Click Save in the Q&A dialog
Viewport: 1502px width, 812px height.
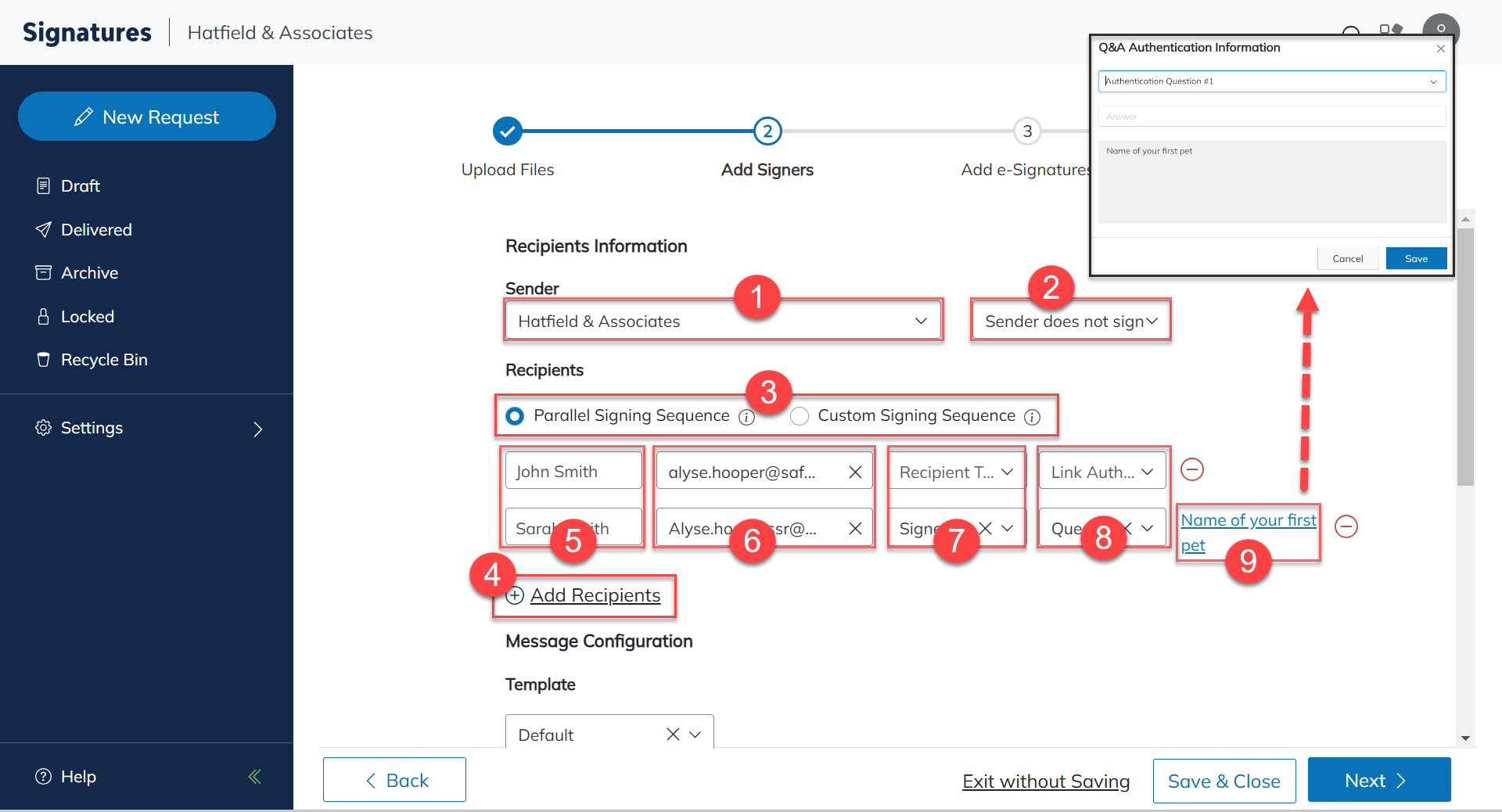(1416, 259)
